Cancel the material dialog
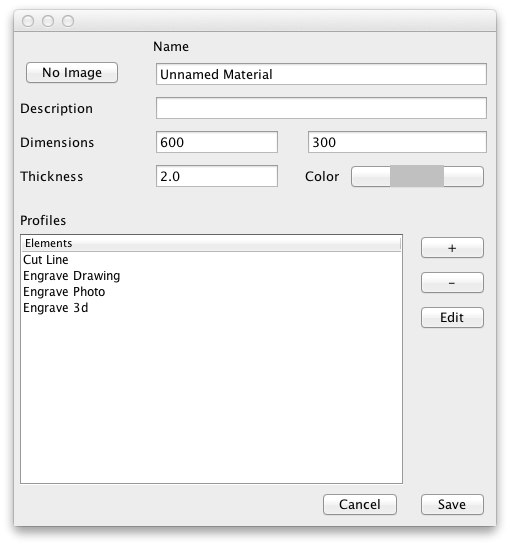The height and width of the screenshot is (546, 510). [x=360, y=505]
